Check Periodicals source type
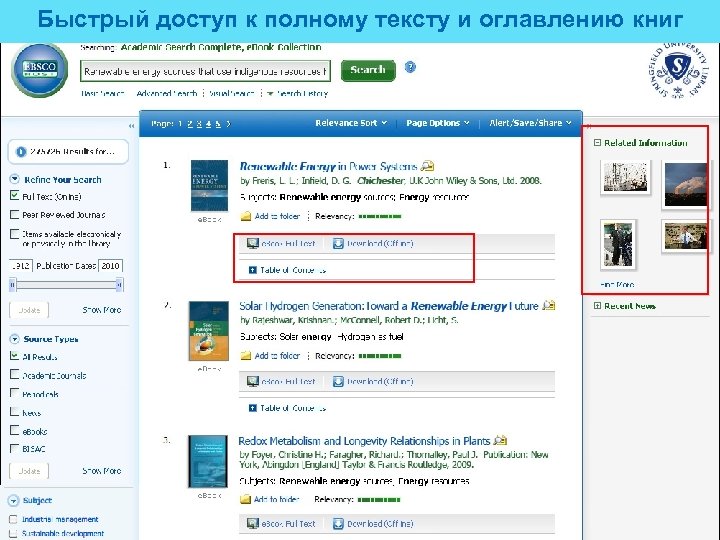 point(15,393)
